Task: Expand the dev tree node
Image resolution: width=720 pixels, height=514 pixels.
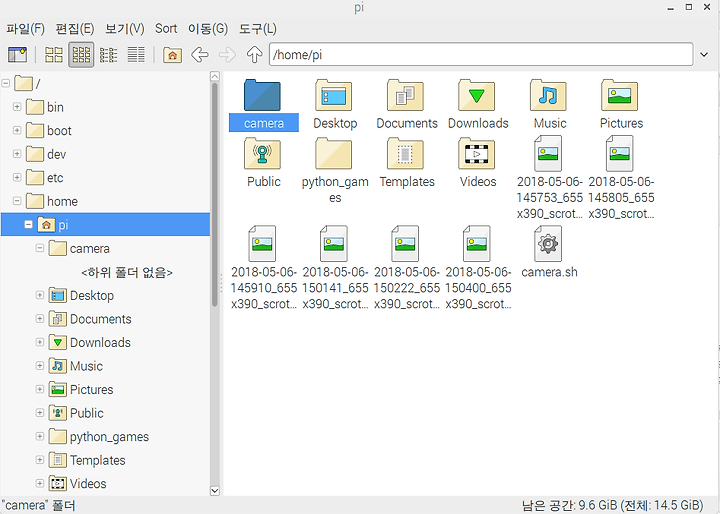Action: pos(17,154)
